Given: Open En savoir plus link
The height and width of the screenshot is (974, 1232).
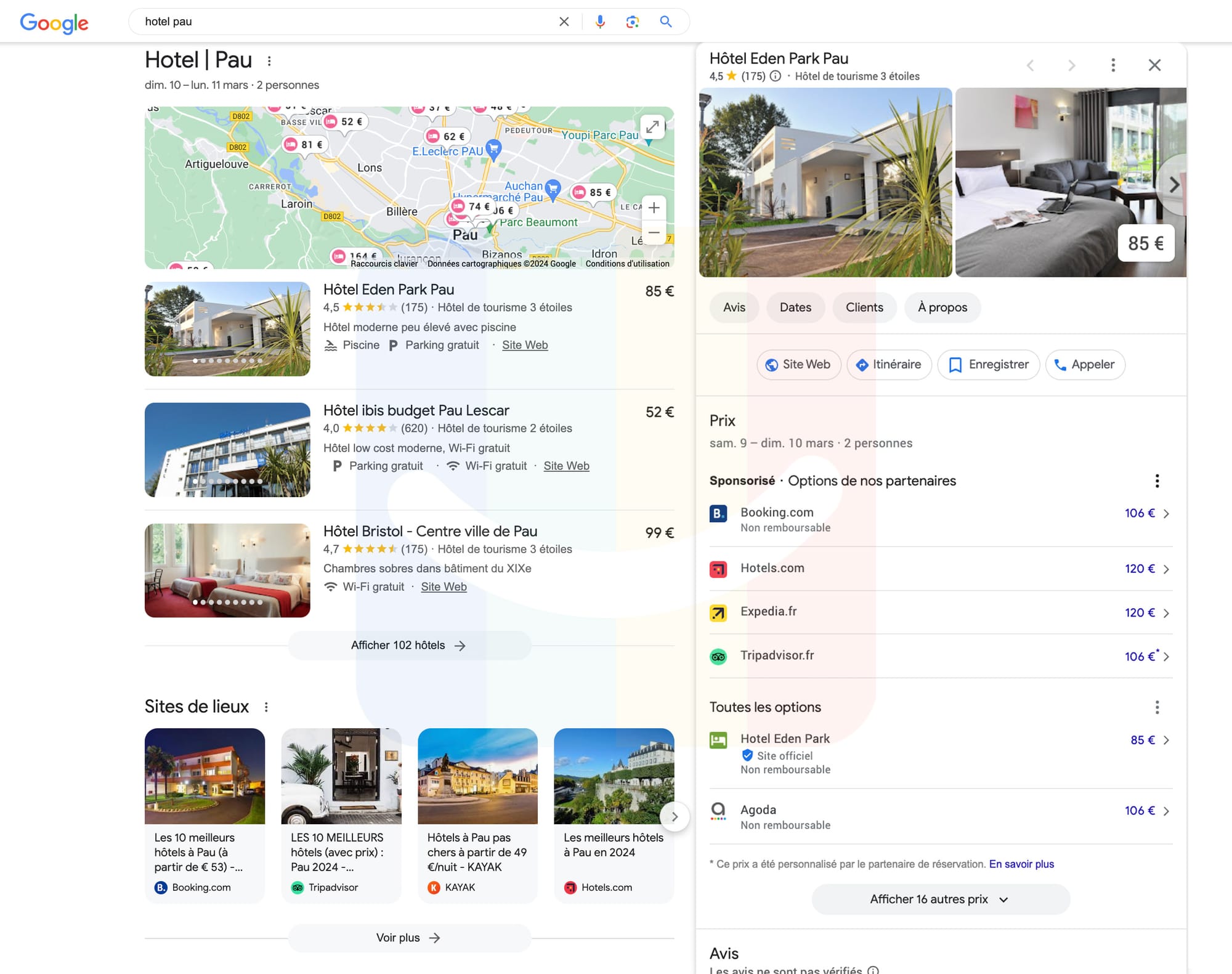Looking at the screenshot, I should point(1021,864).
